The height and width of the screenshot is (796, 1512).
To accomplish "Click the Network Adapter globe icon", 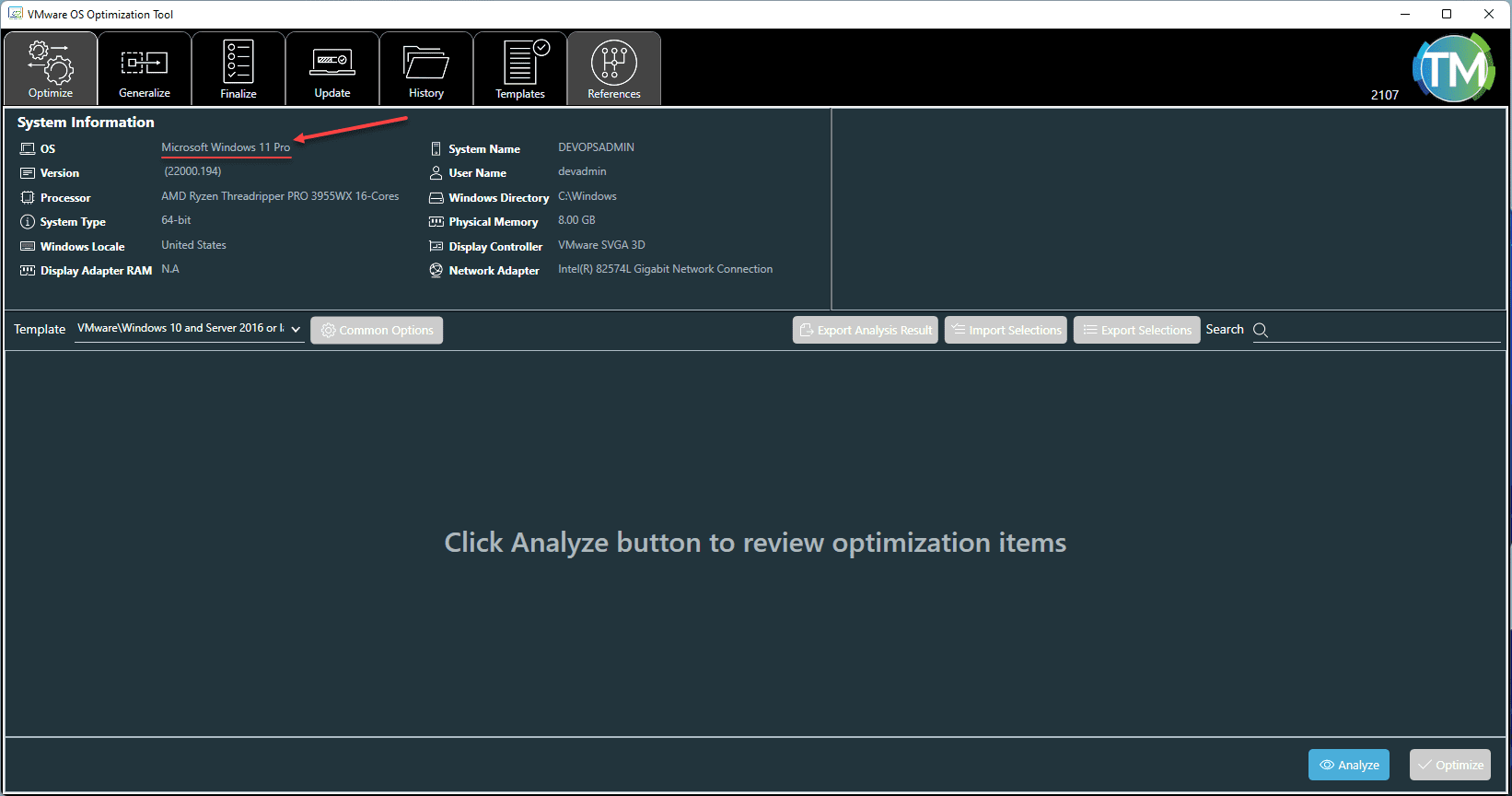I will pyautogui.click(x=436, y=270).
